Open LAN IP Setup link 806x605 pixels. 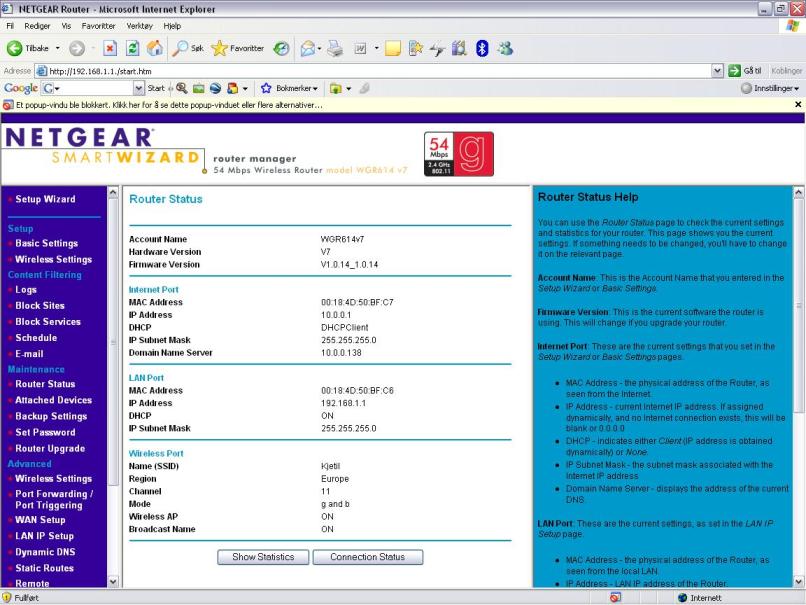pyautogui.click(x=44, y=536)
